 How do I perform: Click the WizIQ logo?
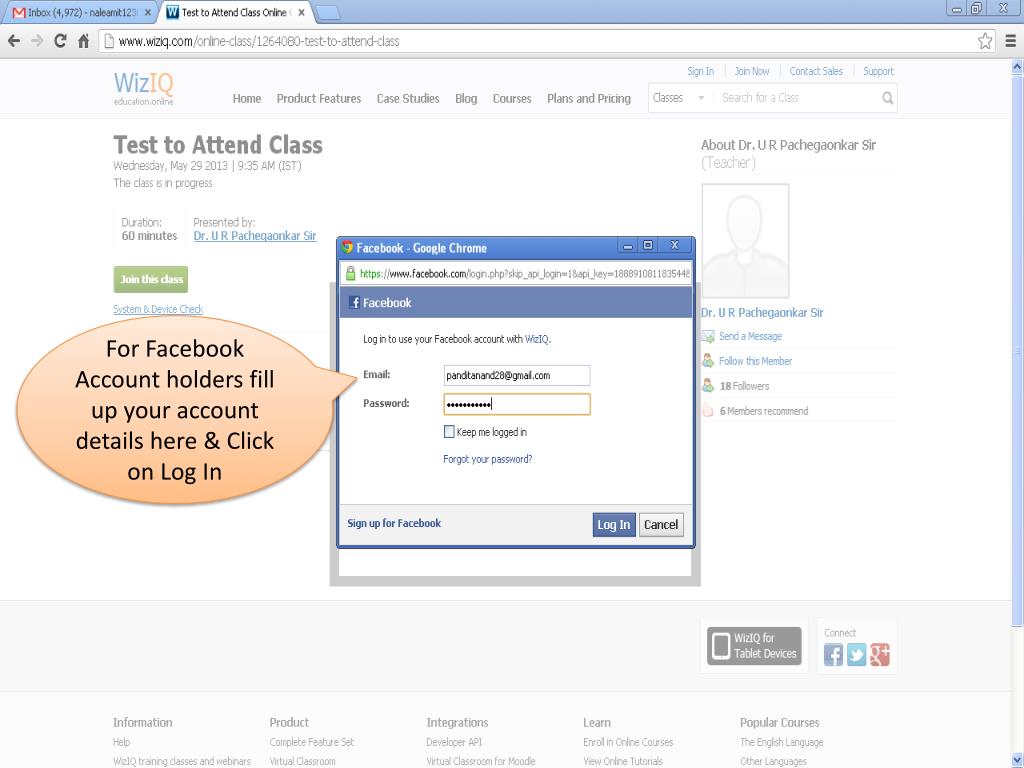[x=144, y=88]
